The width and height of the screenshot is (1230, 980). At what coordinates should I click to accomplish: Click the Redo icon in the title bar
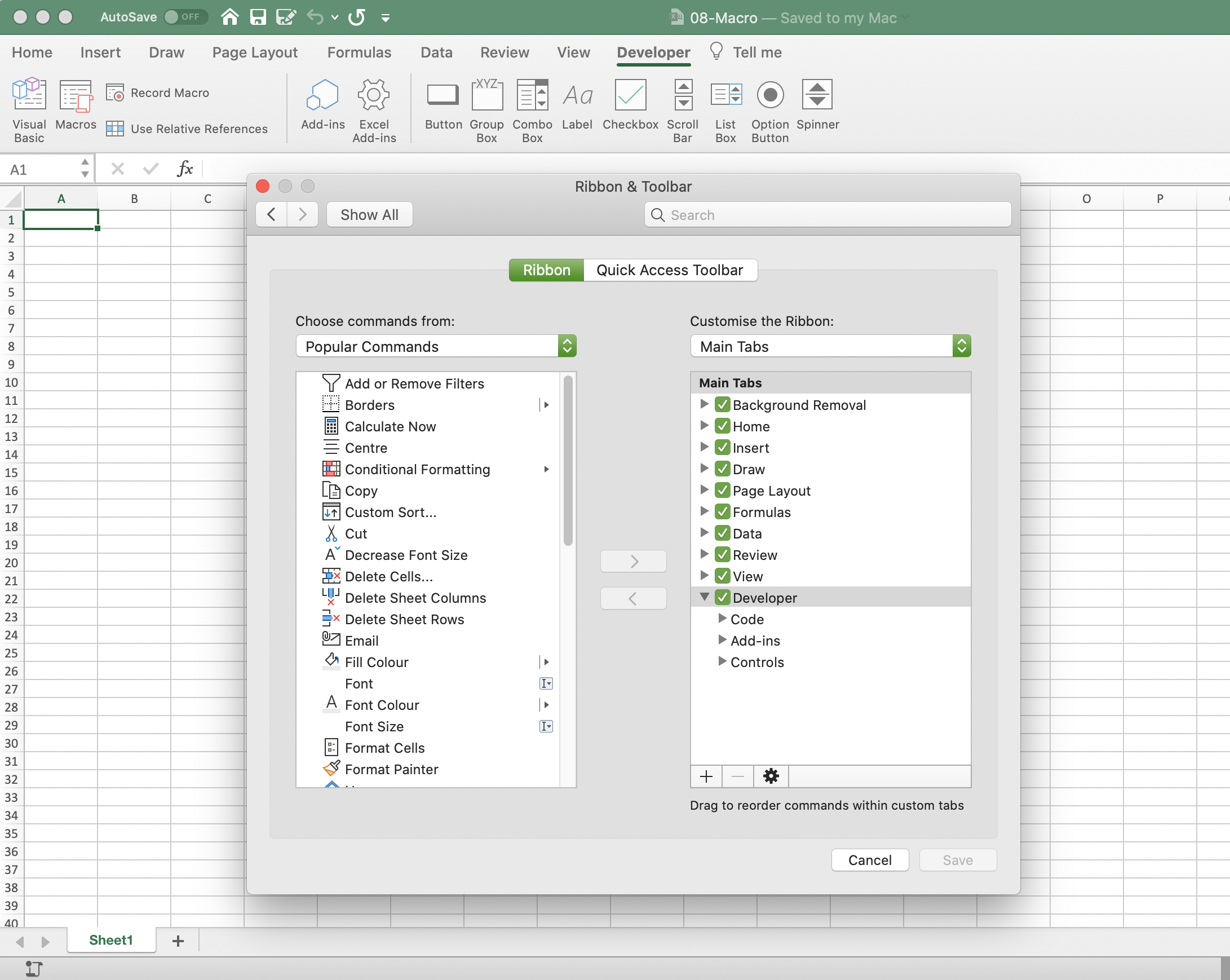[x=357, y=17]
